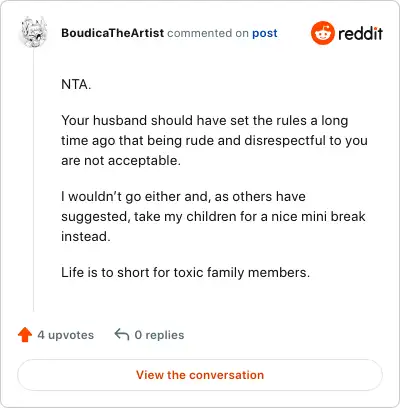Click the line "are not acceptable."
Screen dimensions: 400x408
click(121, 161)
